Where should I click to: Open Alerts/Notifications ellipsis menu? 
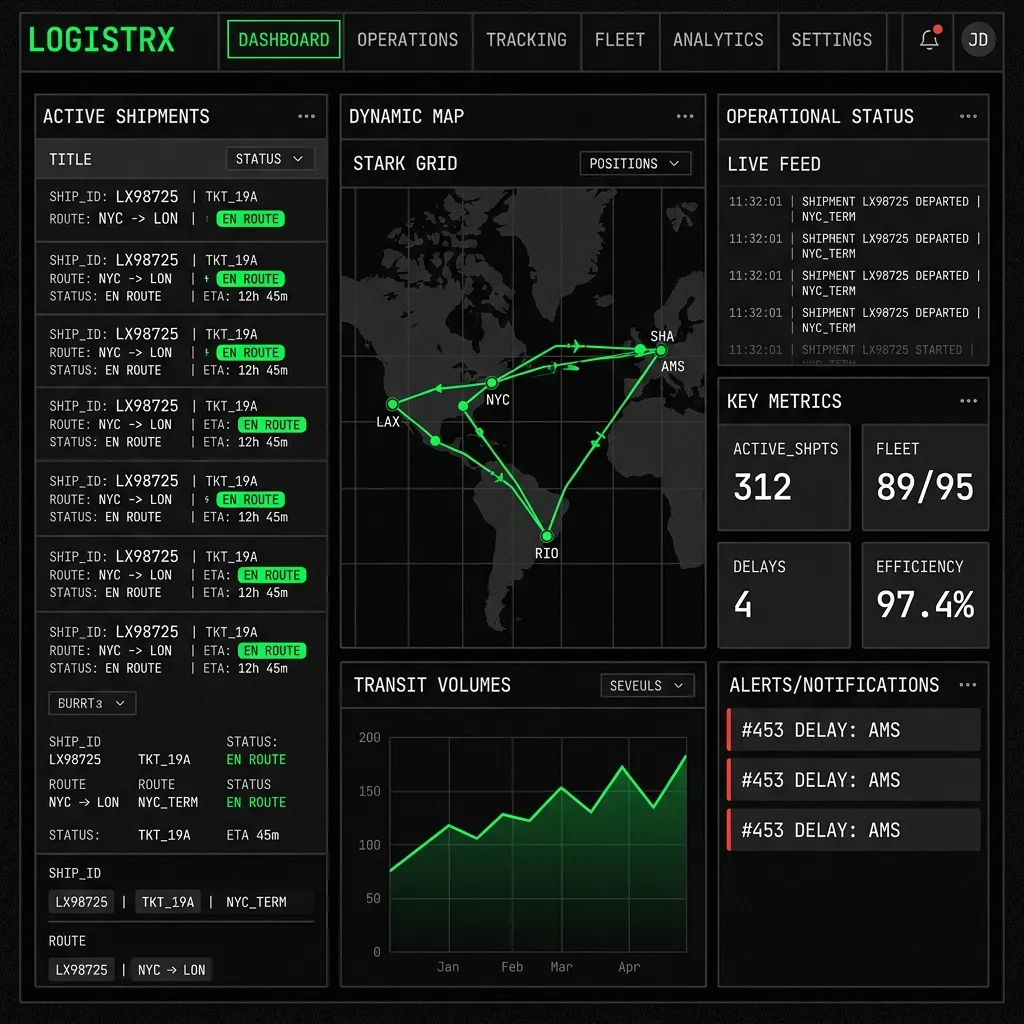(x=967, y=686)
